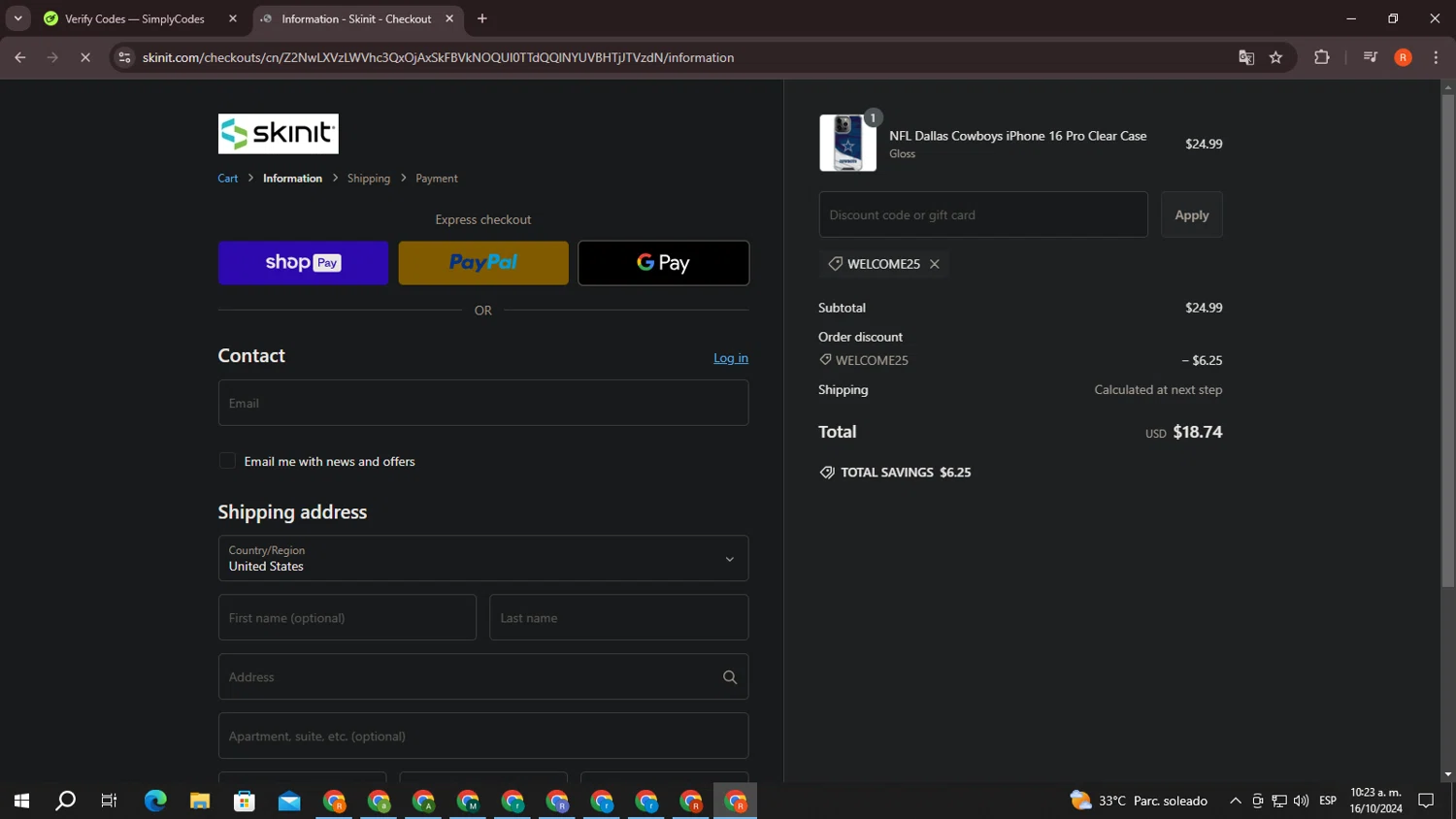This screenshot has height=819, width=1456.
Task: Open the Chrome profile avatar
Action: click(x=1403, y=57)
